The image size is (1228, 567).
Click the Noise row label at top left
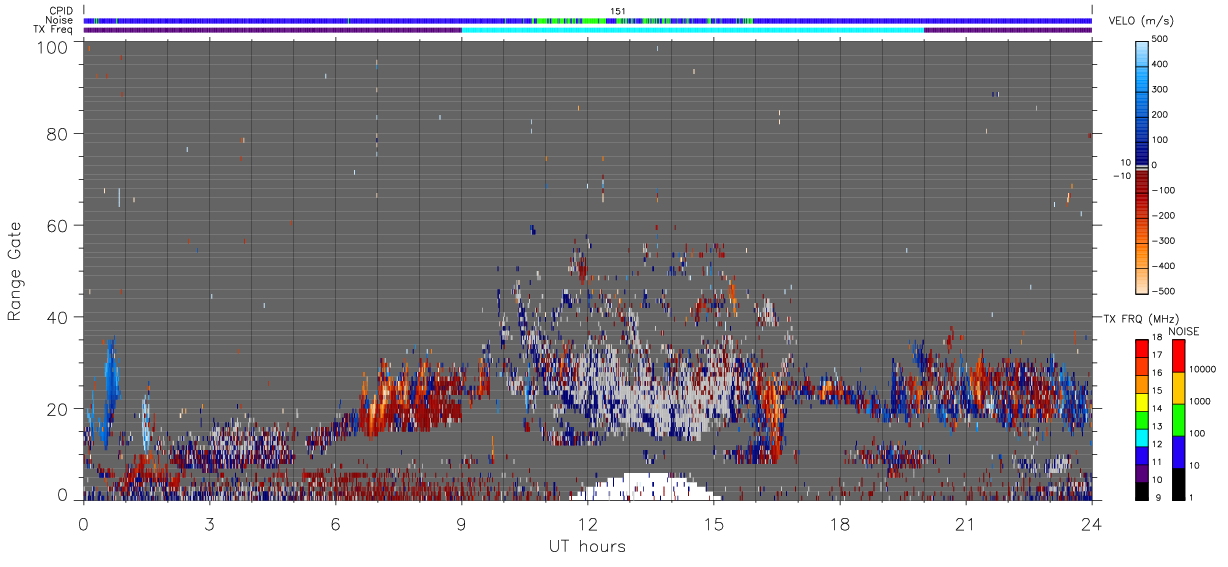pyautogui.click(x=58, y=20)
